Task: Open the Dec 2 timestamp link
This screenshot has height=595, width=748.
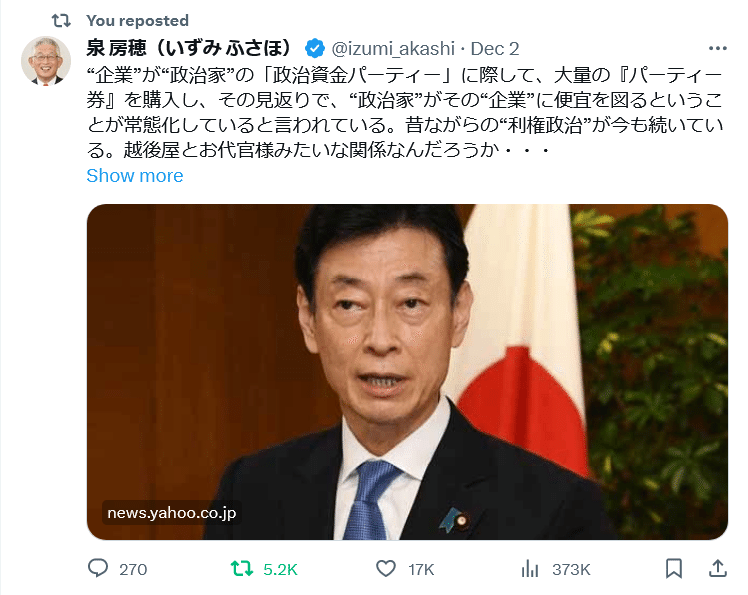Action: pyautogui.click(x=495, y=48)
